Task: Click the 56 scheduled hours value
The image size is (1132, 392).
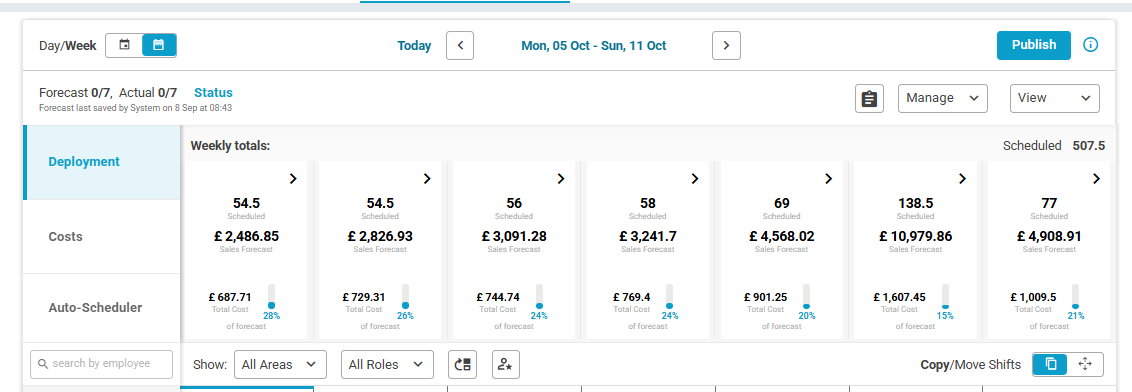Action: click(x=514, y=204)
